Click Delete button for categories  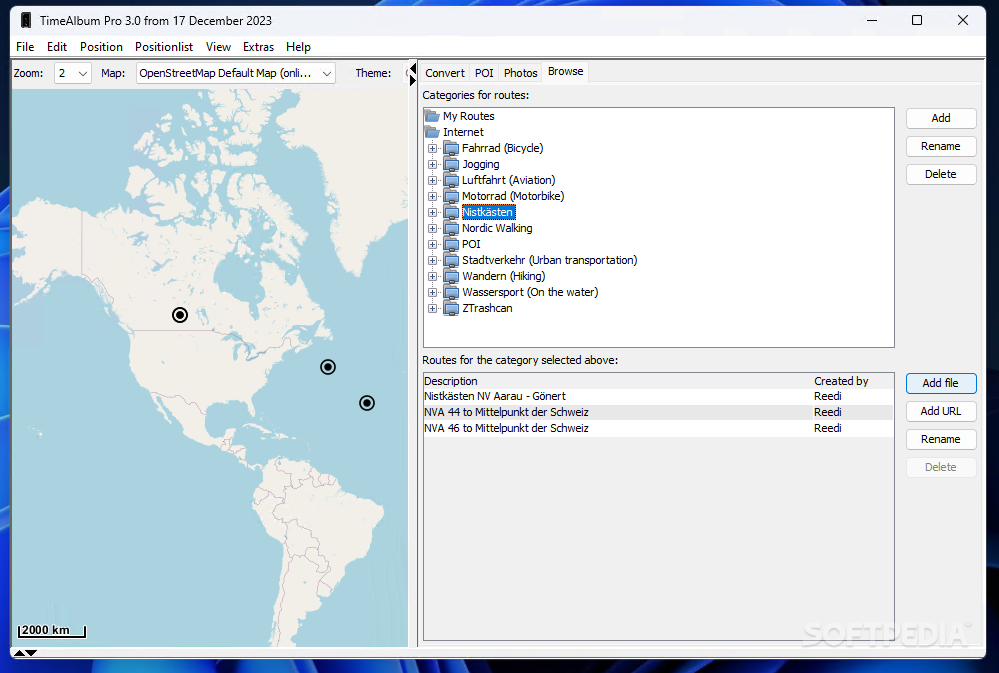[x=941, y=175]
